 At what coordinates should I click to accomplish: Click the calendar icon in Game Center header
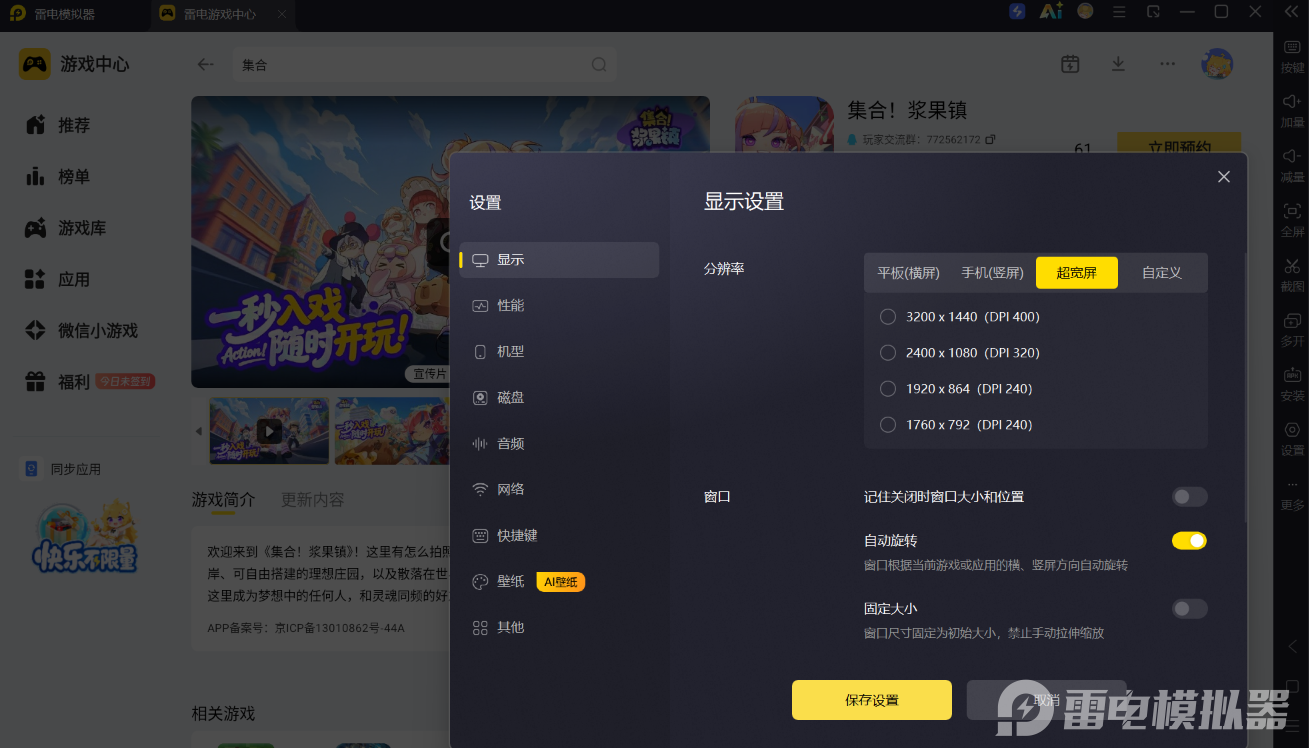[x=1070, y=64]
